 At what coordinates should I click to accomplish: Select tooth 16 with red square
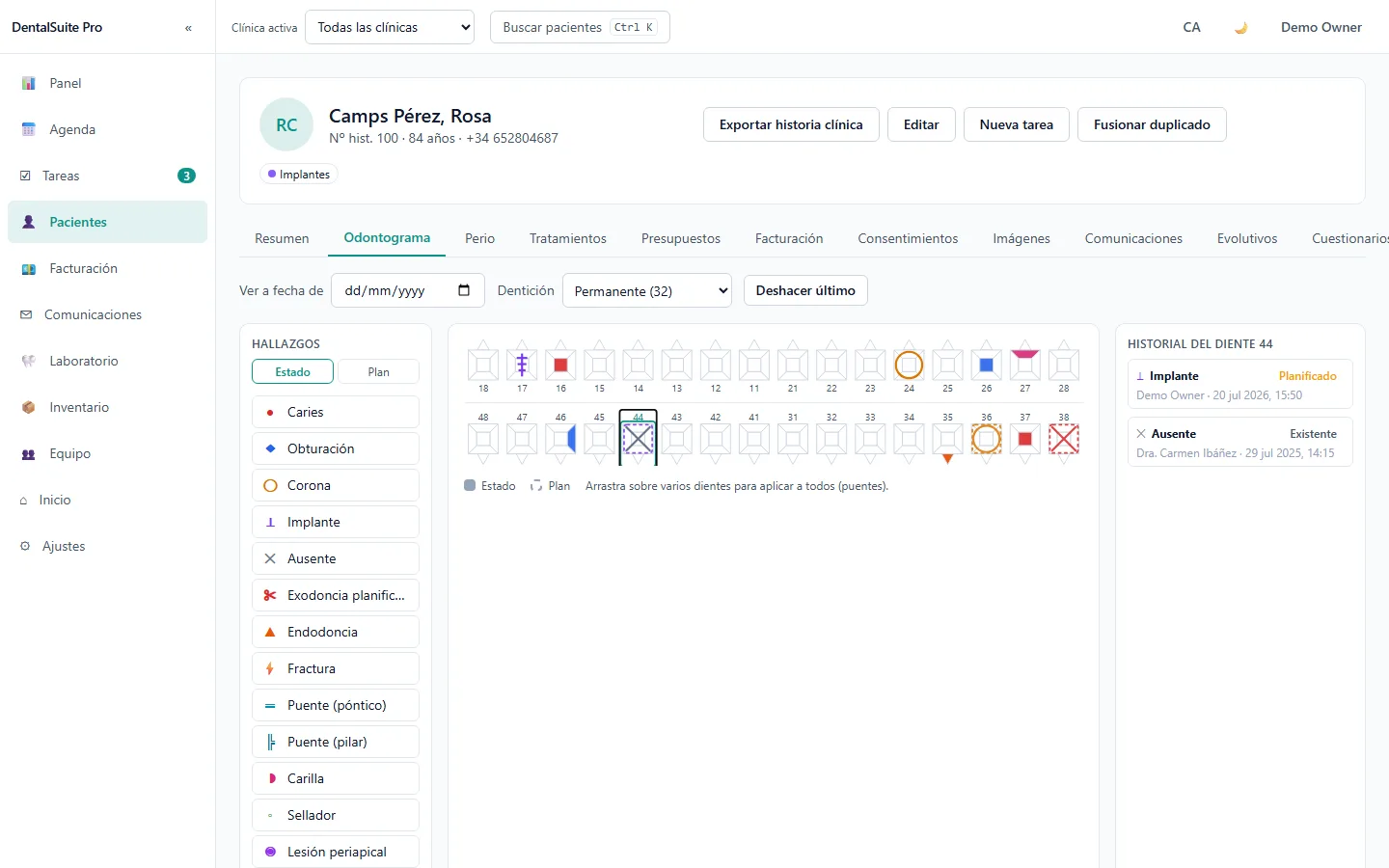pos(560,365)
